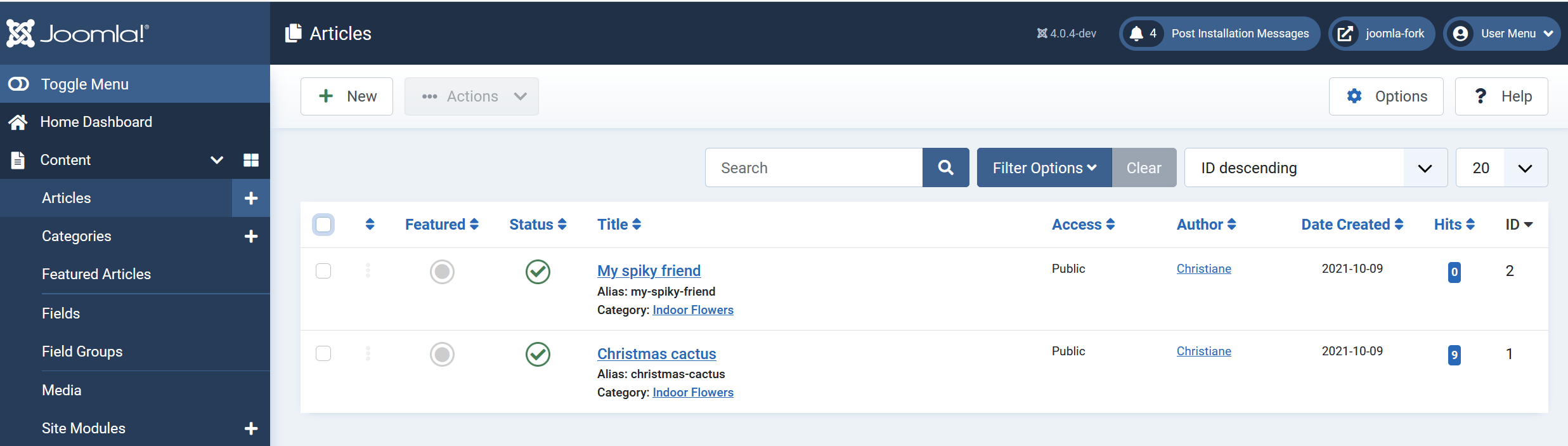Image resolution: width=1568 pixels, height=446 pixels.
Task: Open the Content dashboard grid icon
Action: [251, 160]
